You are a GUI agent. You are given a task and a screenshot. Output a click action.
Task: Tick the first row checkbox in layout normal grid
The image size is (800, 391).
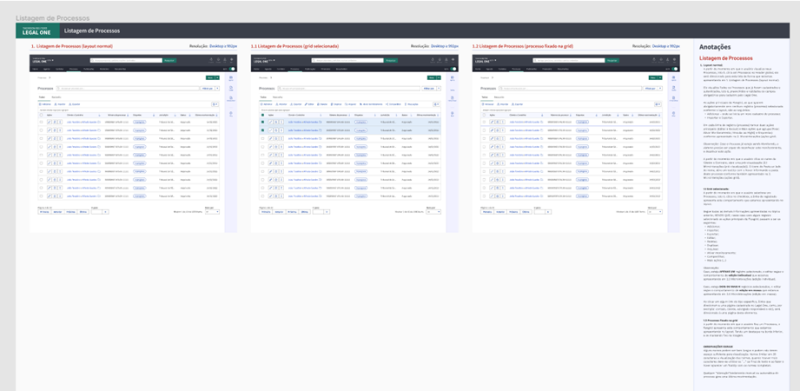(x=41, y=122)
